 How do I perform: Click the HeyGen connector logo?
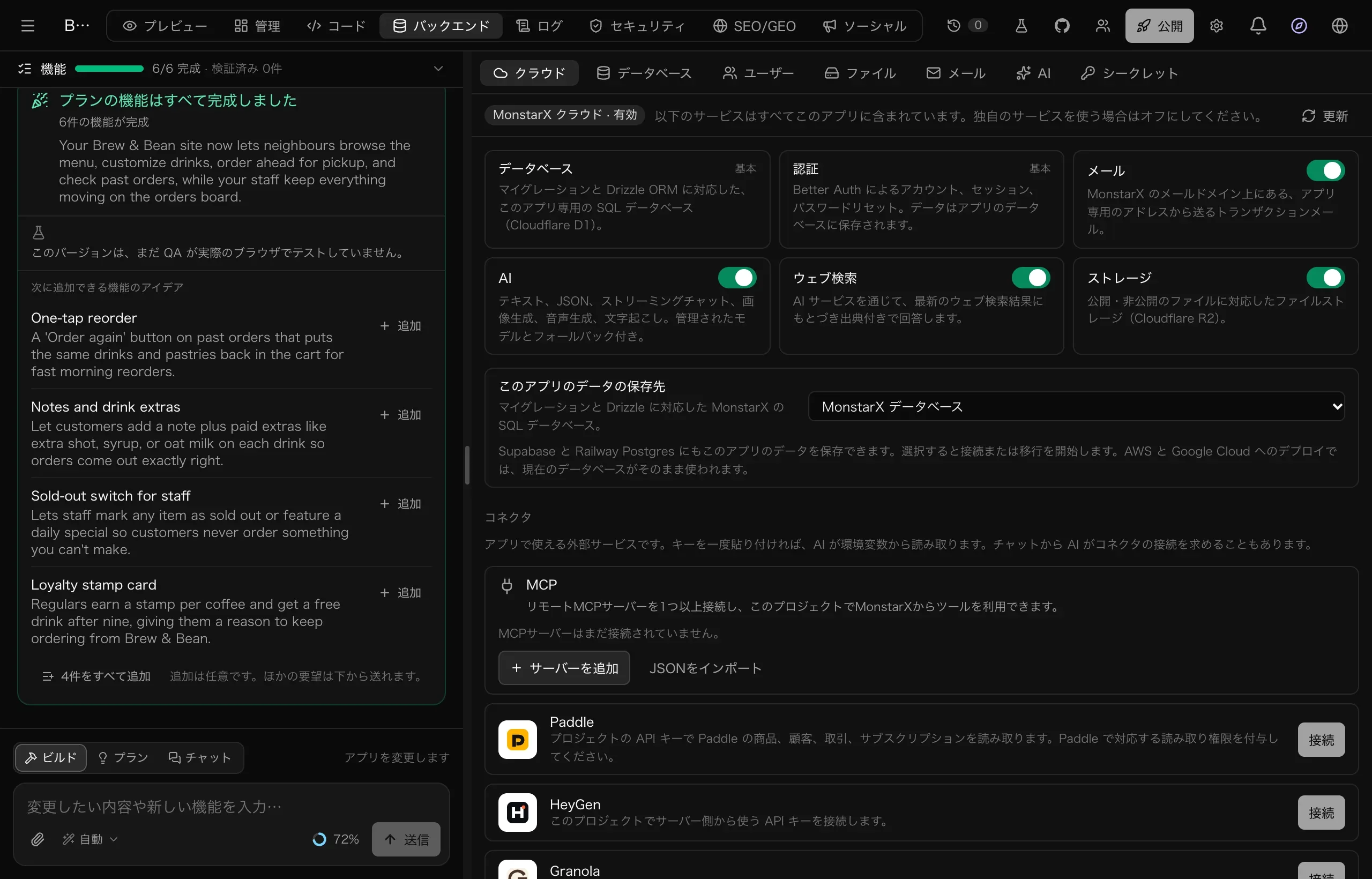coord(517,812)
